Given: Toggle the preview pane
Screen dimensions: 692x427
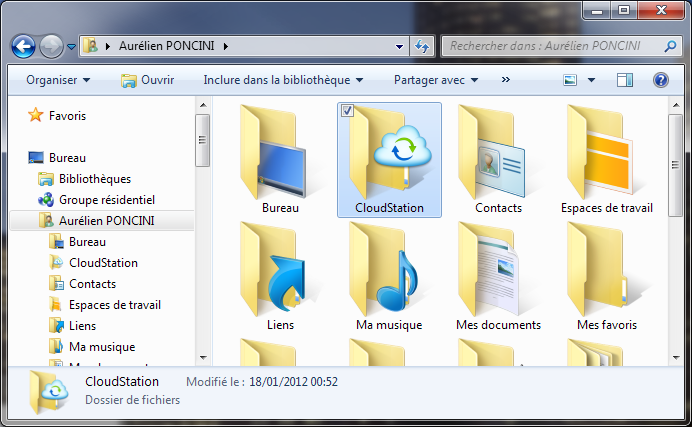Looking at the screenshot, I should click(x=624, y=80).
